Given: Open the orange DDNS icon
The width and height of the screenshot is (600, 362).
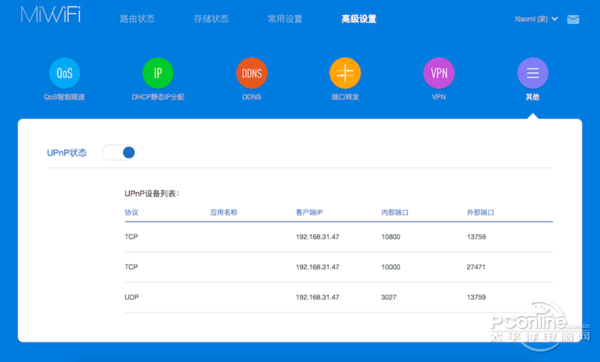Looking at the screenshot, I should (251, 73).
